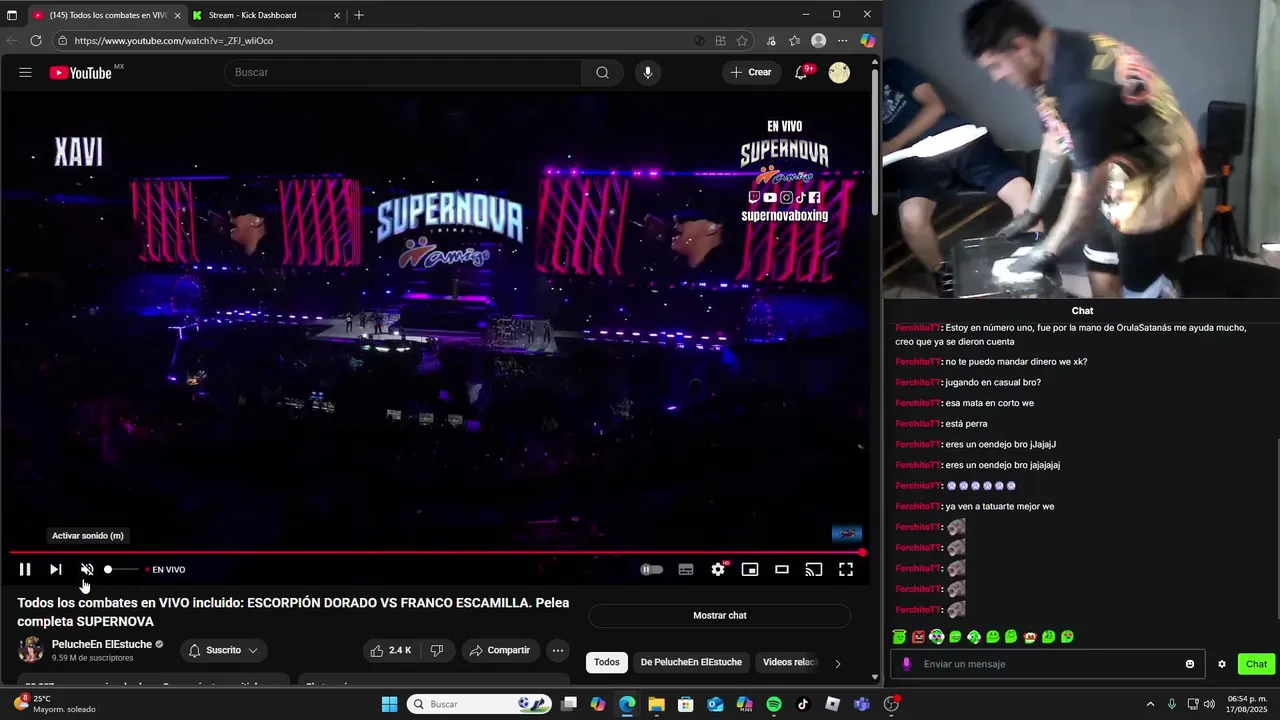Skip to next video in player
The image size is (1280, 720).
(x=56, y=569)
